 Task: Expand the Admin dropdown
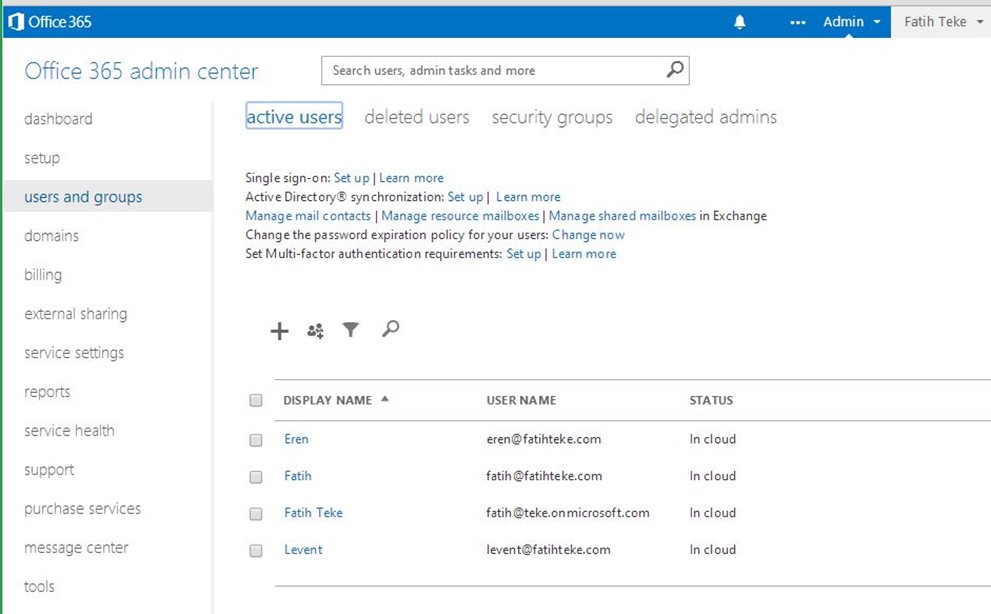(x=851, y=21)
